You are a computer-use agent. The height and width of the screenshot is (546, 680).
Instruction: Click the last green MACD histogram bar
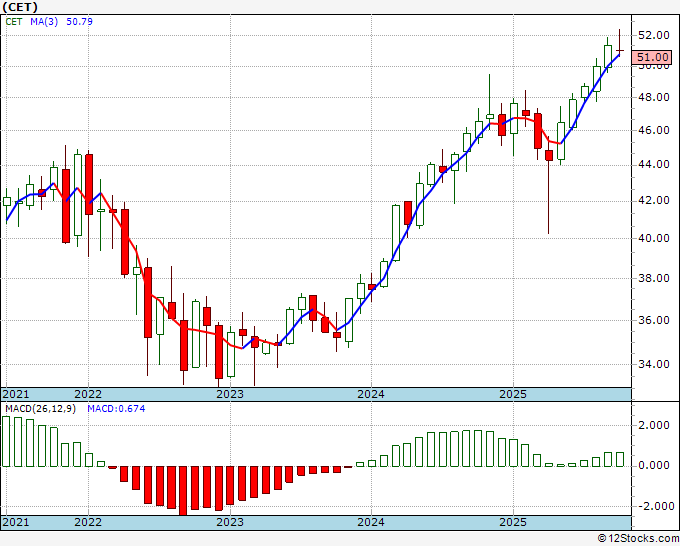coord(619,459)
